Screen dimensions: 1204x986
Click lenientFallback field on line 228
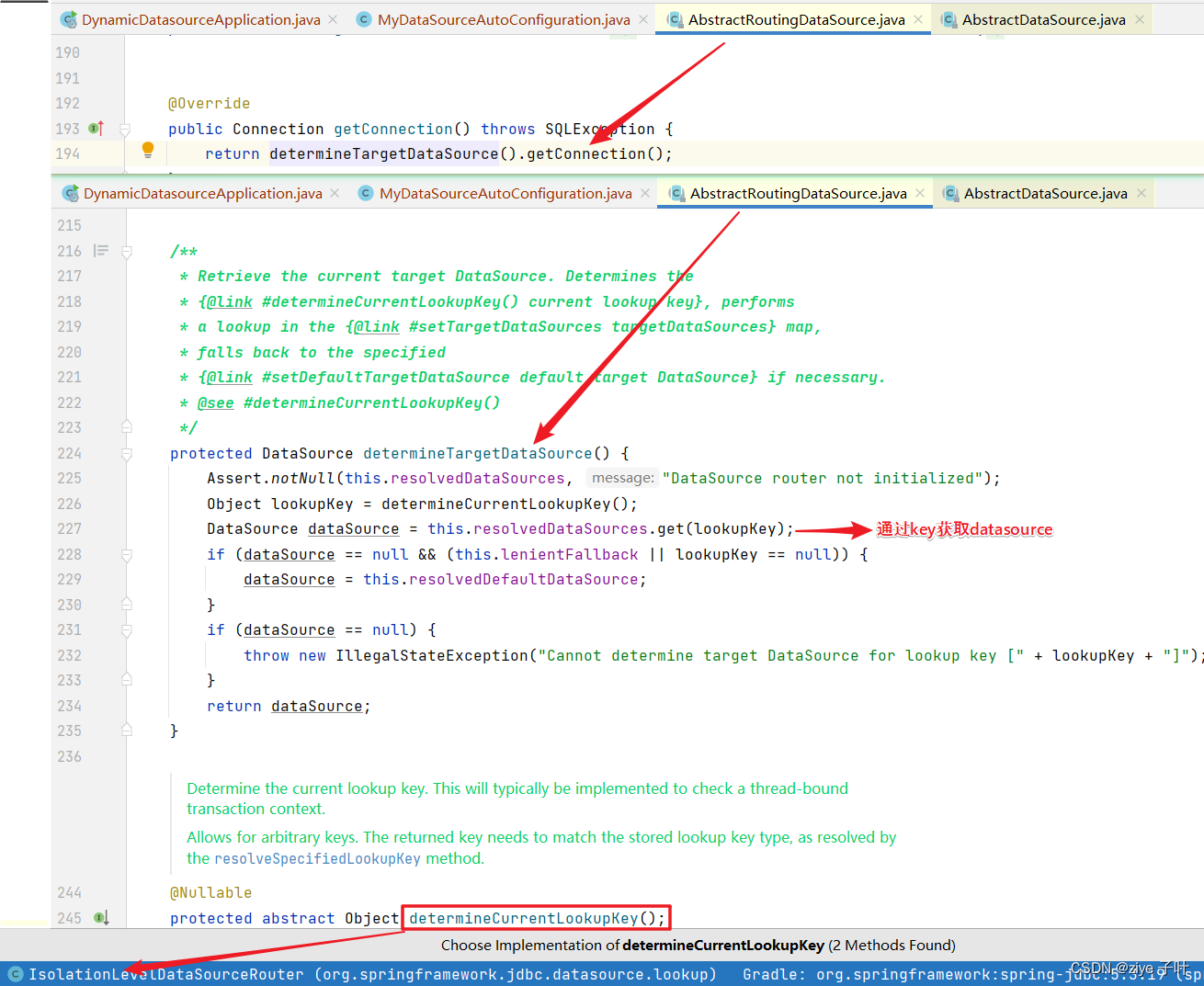point(569,554)
